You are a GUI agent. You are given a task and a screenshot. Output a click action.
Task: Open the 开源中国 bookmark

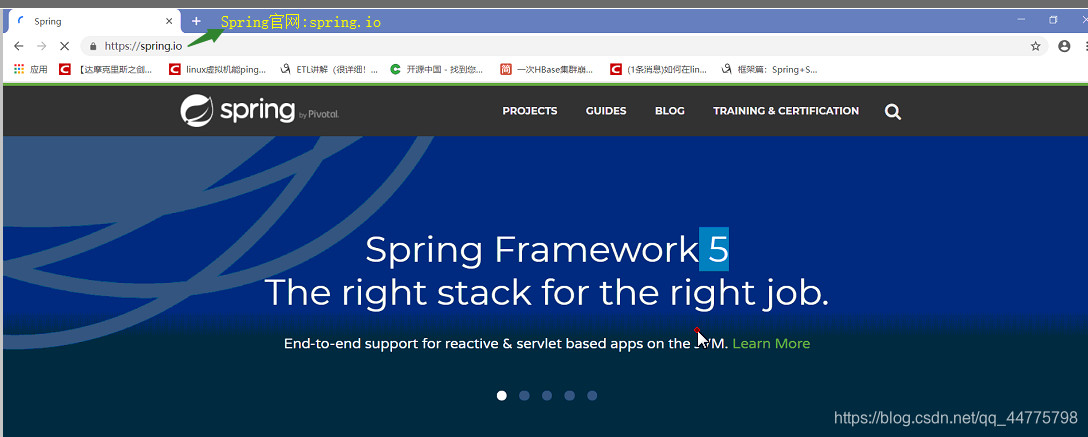[436, 69]
